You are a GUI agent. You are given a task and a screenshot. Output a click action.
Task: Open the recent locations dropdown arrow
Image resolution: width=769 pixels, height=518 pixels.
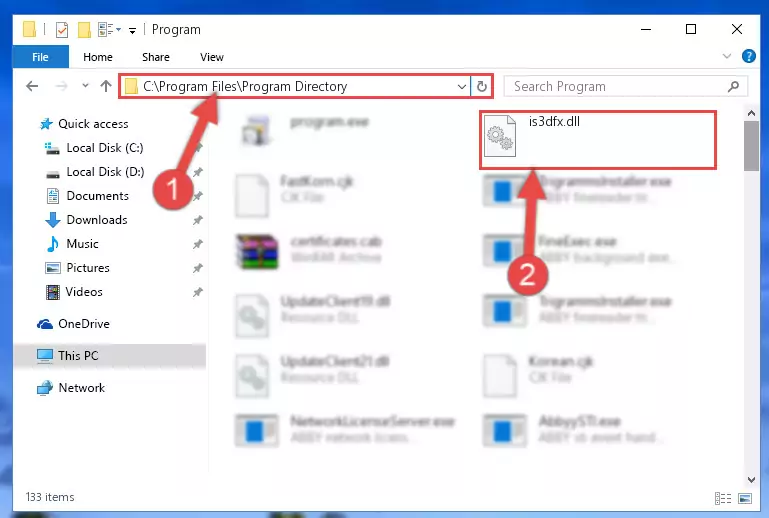[85, 86]
